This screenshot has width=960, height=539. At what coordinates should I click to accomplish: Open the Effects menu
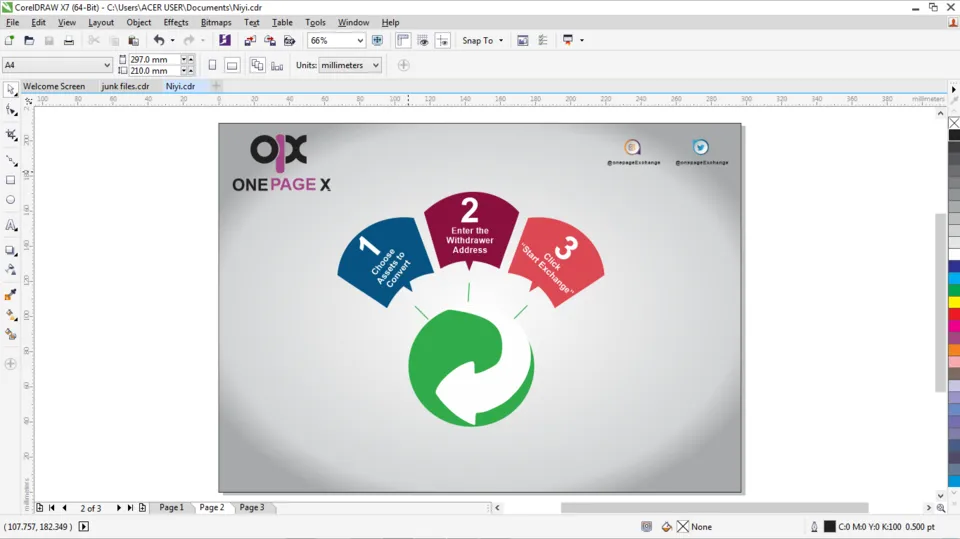pos(176,22)
